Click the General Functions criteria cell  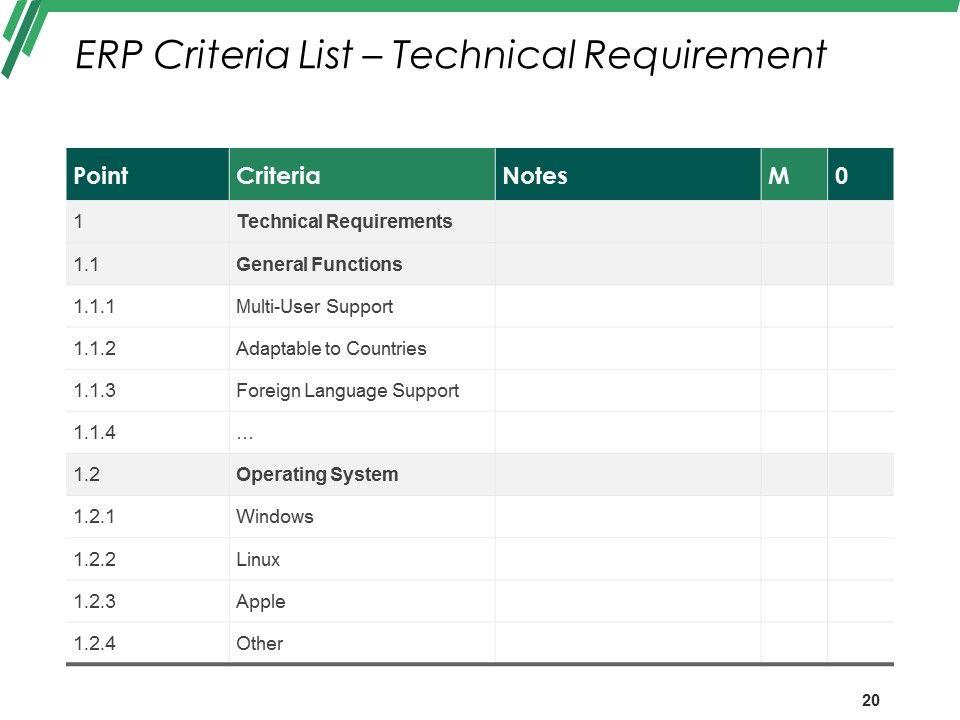click(x=319, y=264)
